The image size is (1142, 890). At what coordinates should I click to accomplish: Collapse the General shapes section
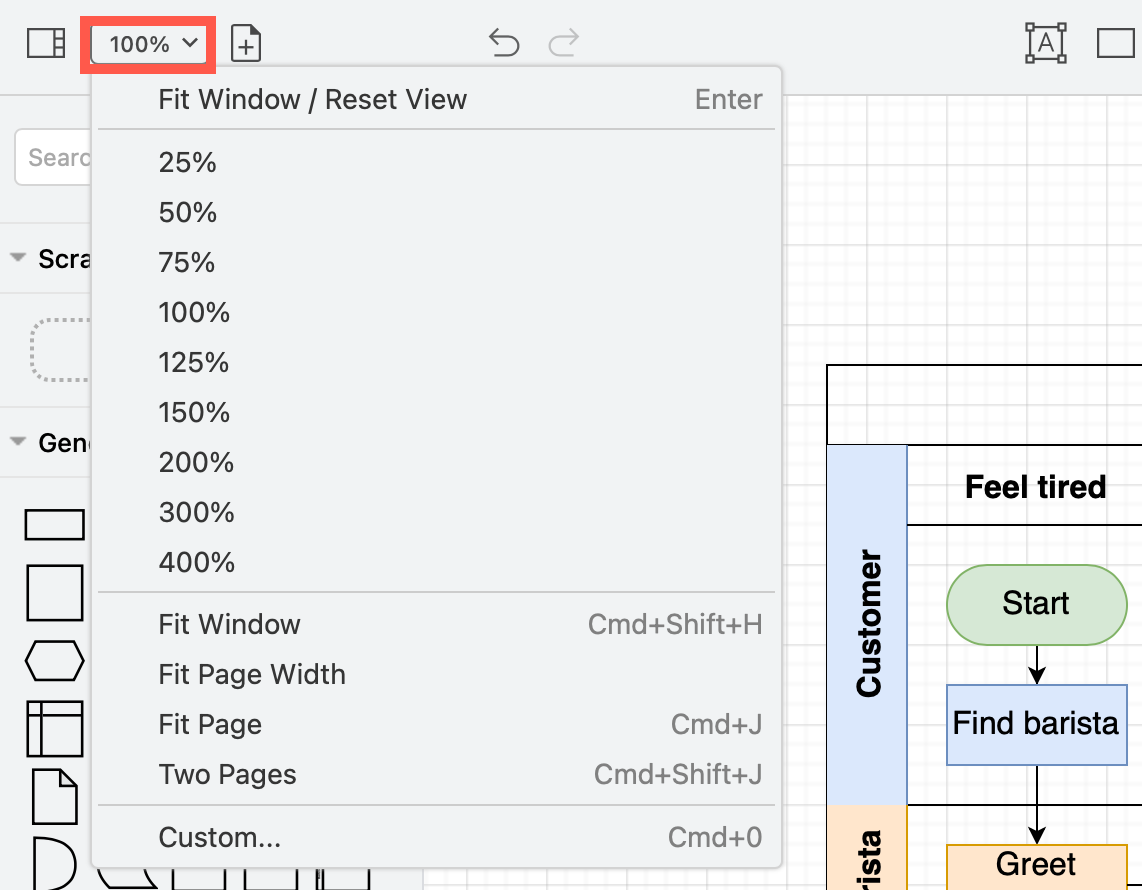point(18,442)
